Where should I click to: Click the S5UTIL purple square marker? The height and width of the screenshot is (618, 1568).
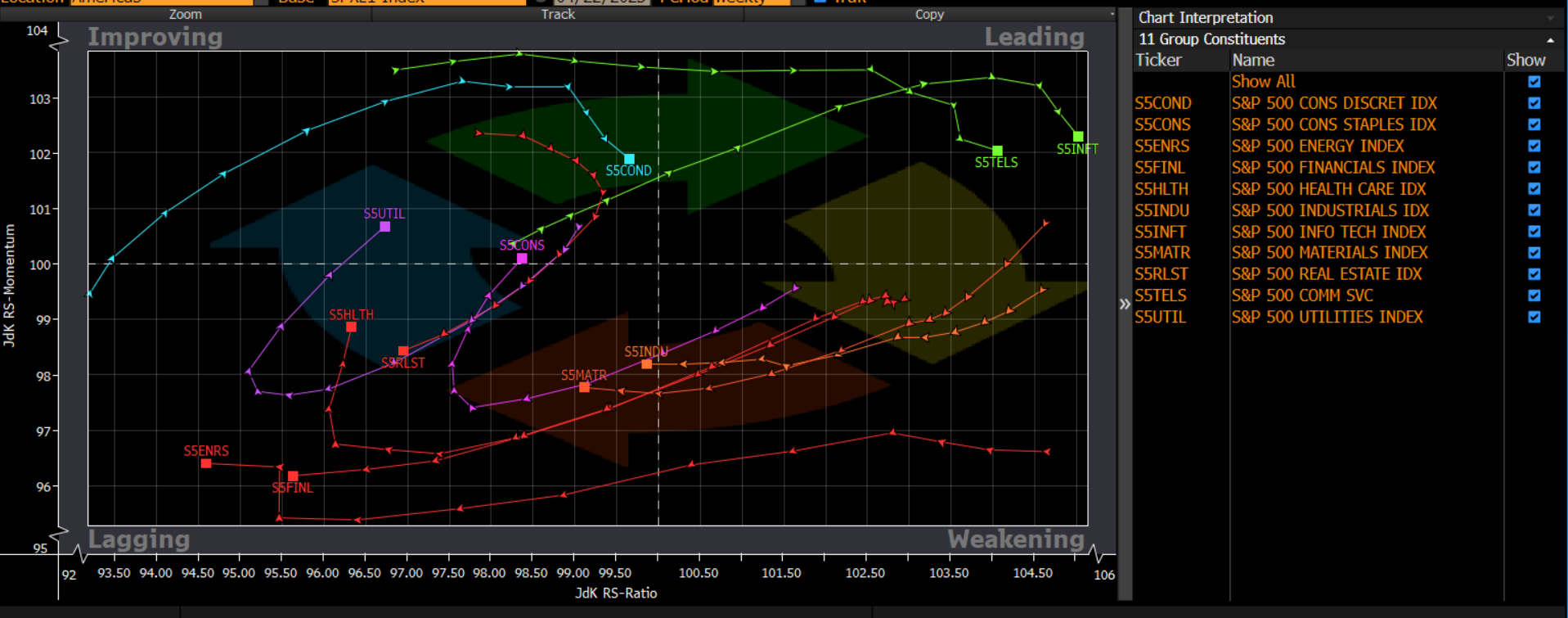(x=385, y=227)
